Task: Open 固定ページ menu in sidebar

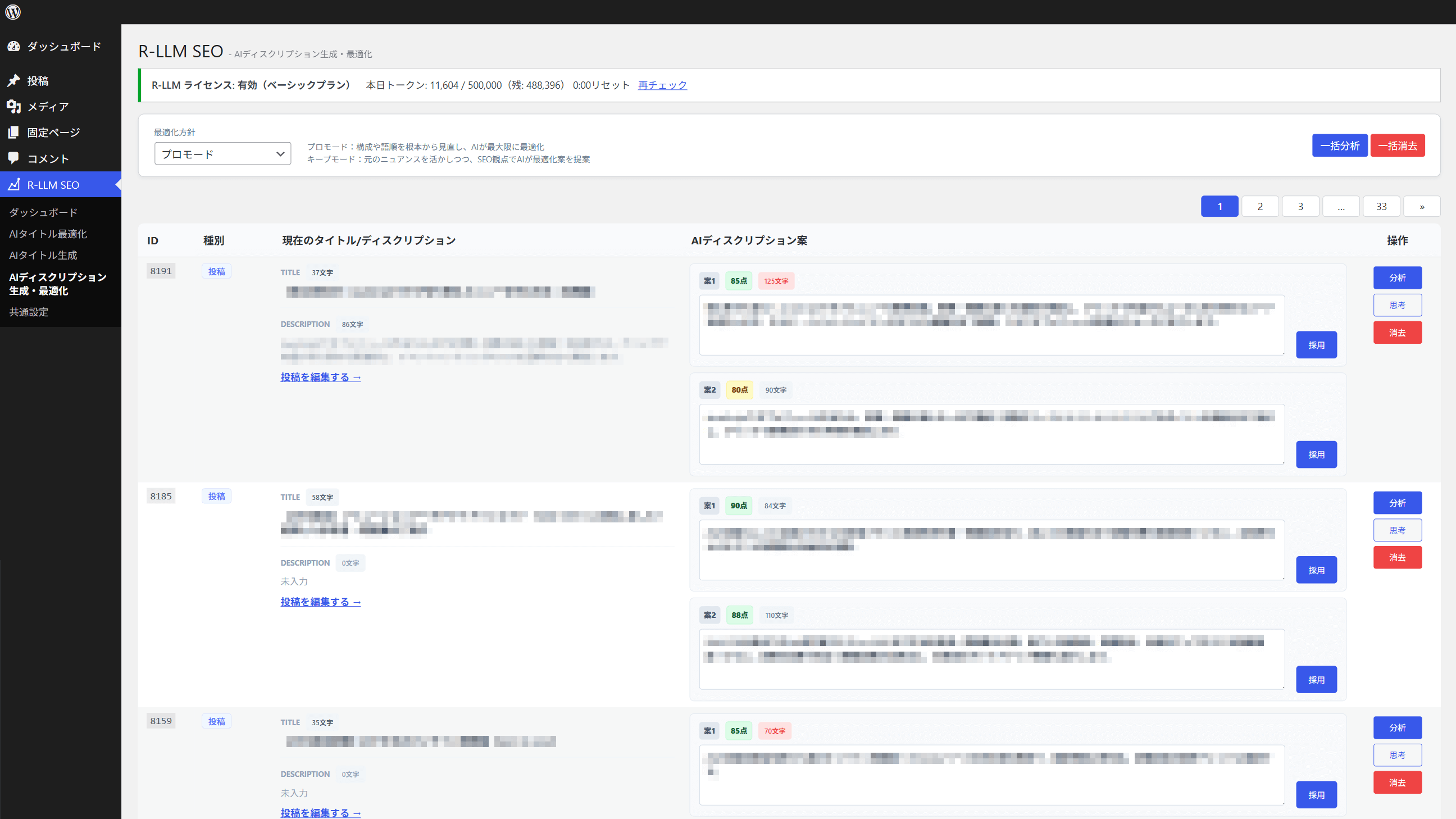Action: tap(61, 132)
